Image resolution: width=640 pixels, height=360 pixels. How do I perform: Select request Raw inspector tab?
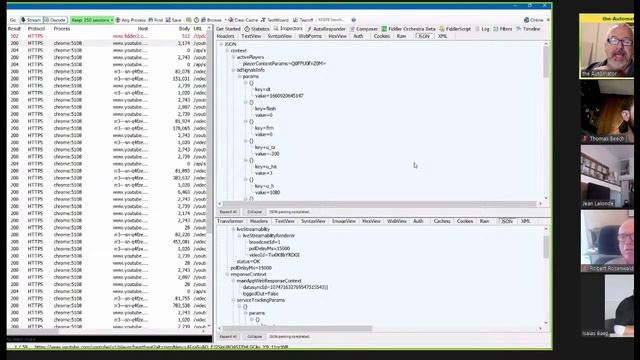pyautogui.click(x=401, y=36)
